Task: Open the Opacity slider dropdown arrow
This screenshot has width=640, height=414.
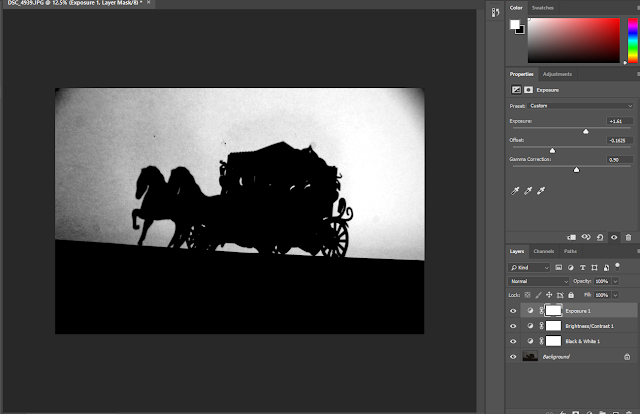Action: (616, 281)
